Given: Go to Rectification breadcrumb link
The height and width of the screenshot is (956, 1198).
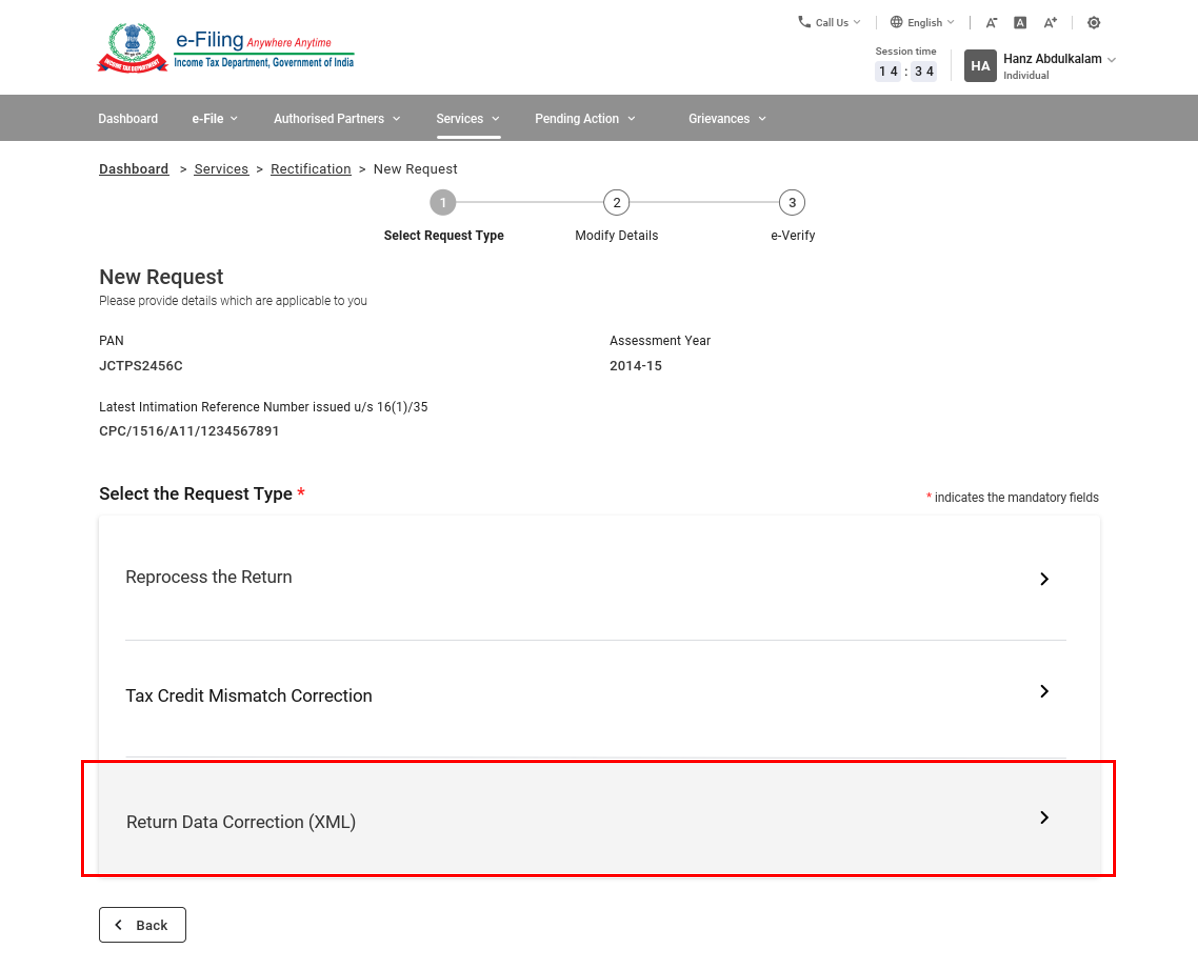Looking at the screenshot, I should (x=311, y=169).
